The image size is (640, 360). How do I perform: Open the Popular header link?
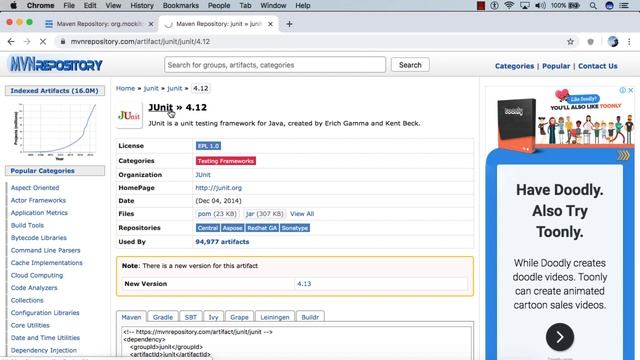[x=556, y=66]
